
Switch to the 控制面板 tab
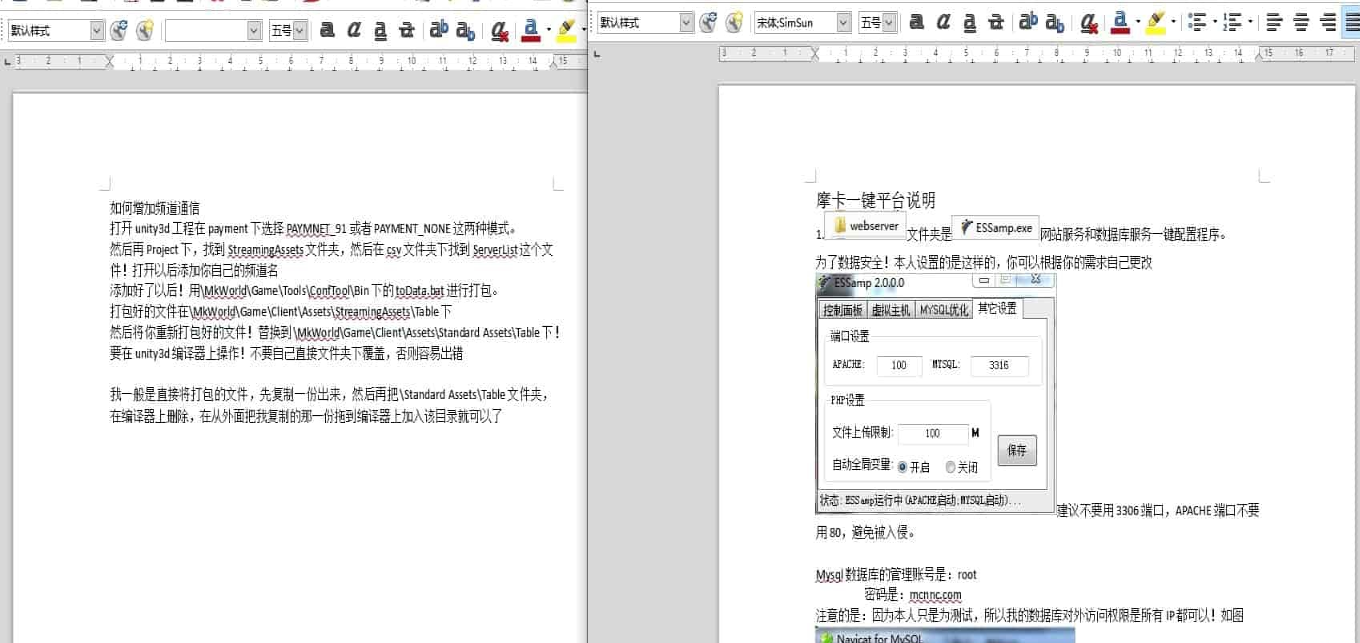841,310
